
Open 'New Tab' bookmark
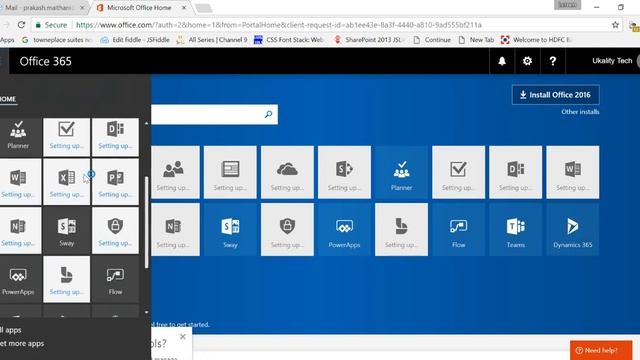(x=476, y=40)
